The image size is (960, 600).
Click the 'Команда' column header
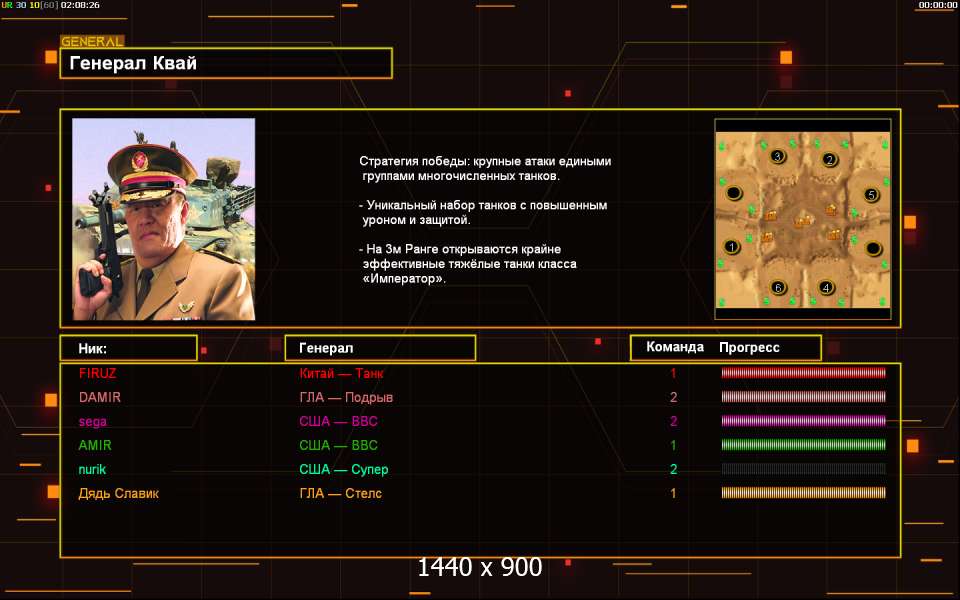click(x=675, y=347)
